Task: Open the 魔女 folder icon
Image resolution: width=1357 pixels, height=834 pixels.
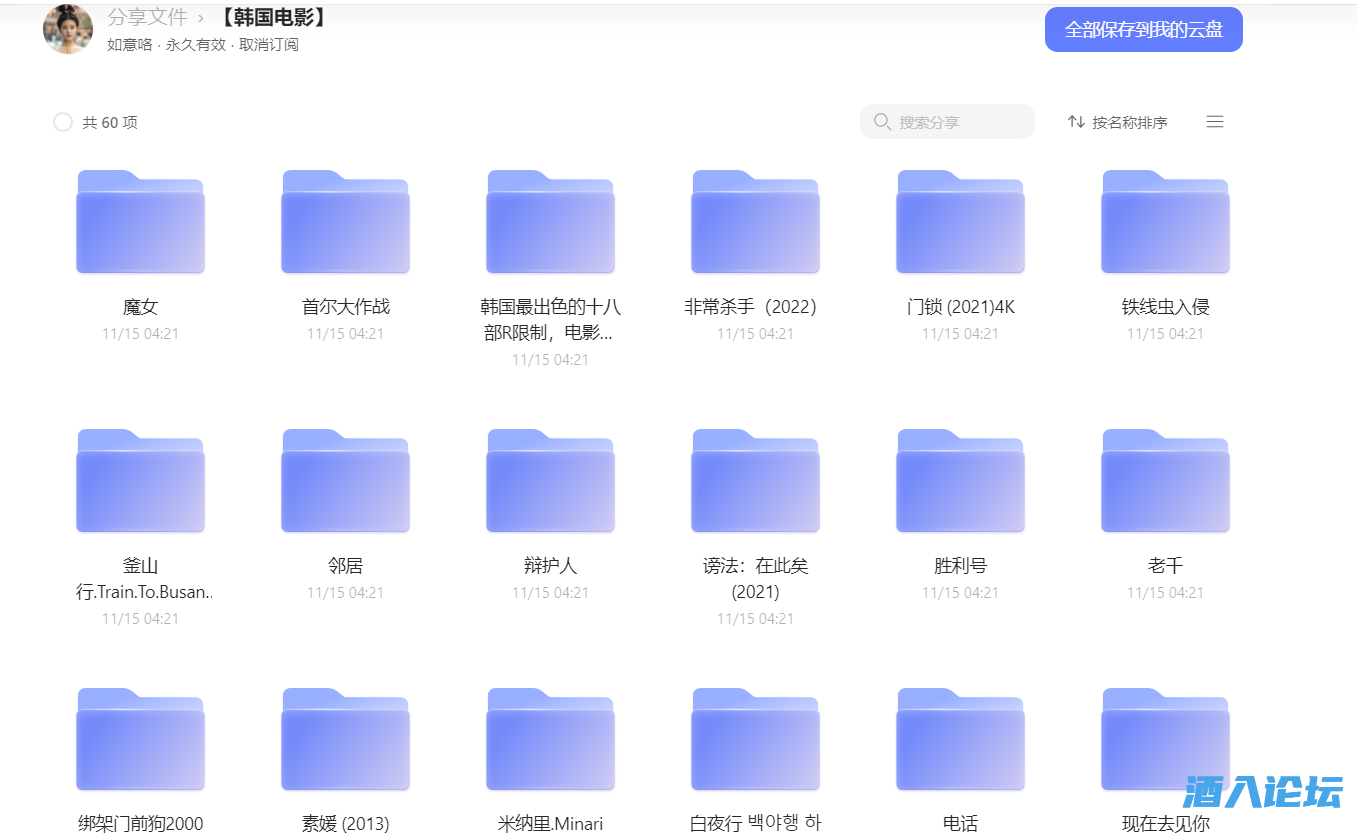Action: pos(140,221)
